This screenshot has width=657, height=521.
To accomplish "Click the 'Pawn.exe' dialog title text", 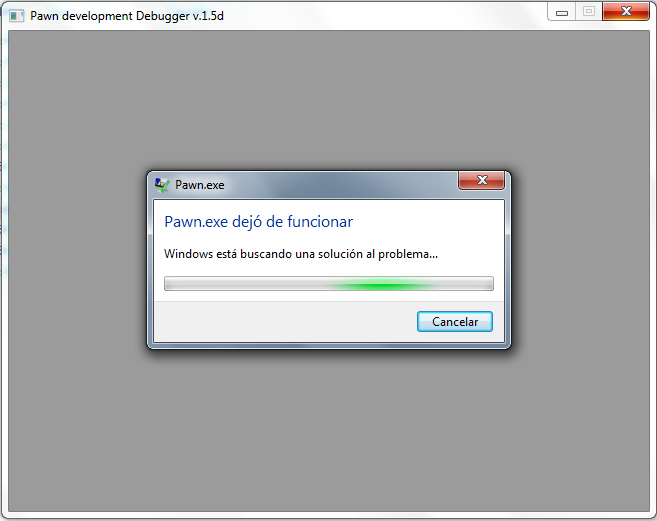I will click(x=199, y=185).
